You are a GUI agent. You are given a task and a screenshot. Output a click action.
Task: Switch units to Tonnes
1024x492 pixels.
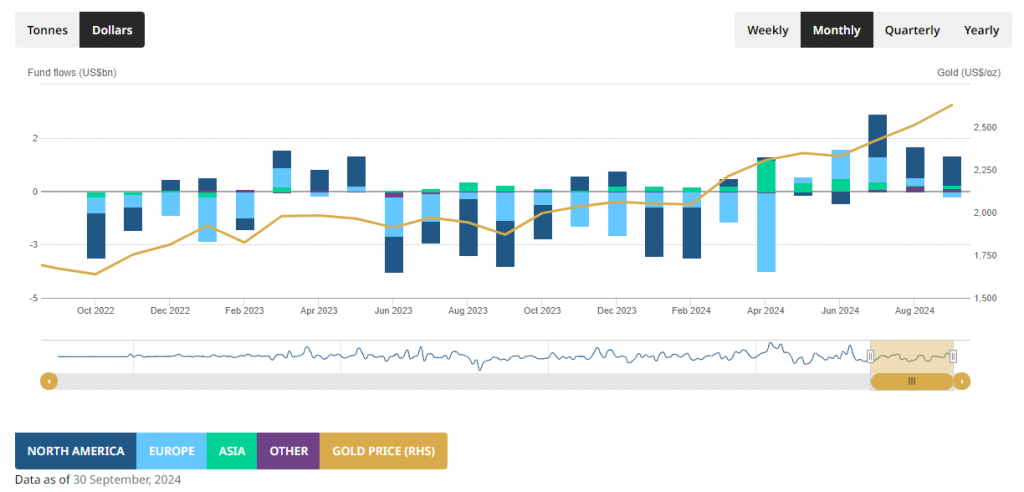click(x=47, y=30)
